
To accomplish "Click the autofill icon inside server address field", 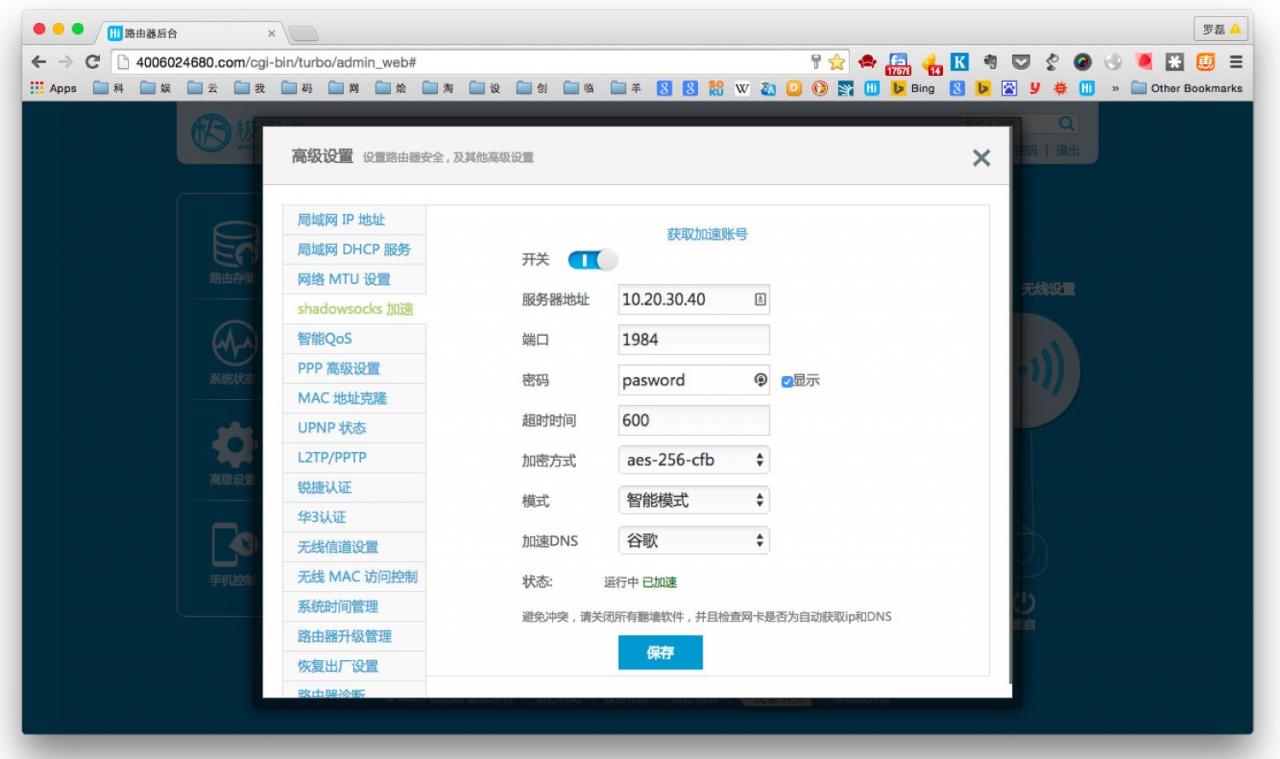I will [x=759, y=299].
